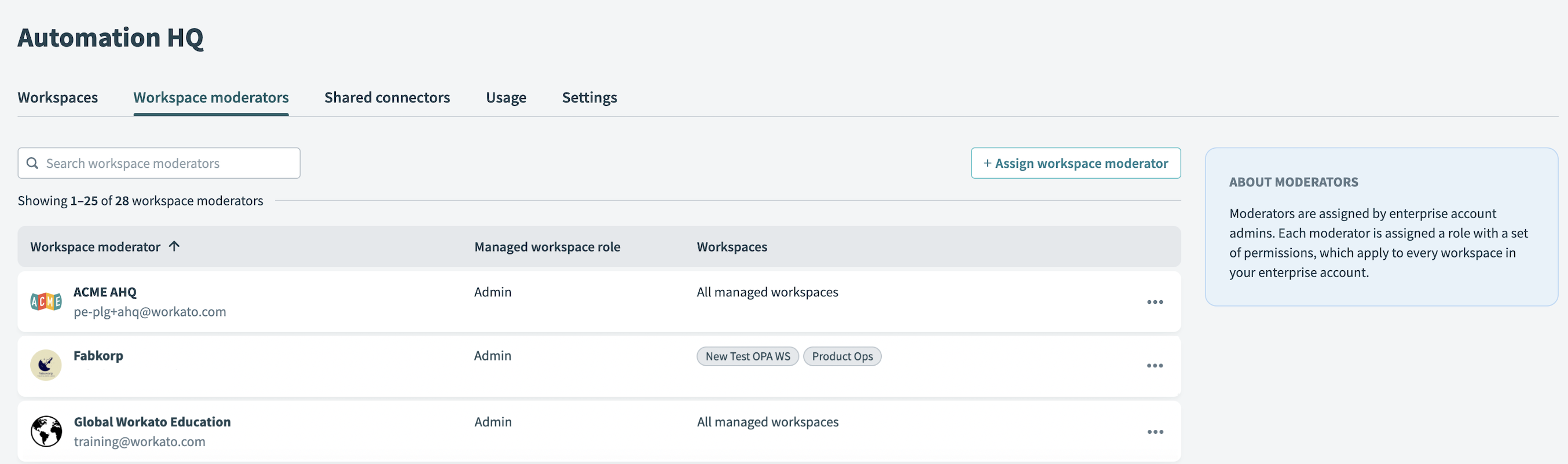Click Assign workspace moderator button
The height and width of the screenshot is (464, 1568).
coord(1075,164)
